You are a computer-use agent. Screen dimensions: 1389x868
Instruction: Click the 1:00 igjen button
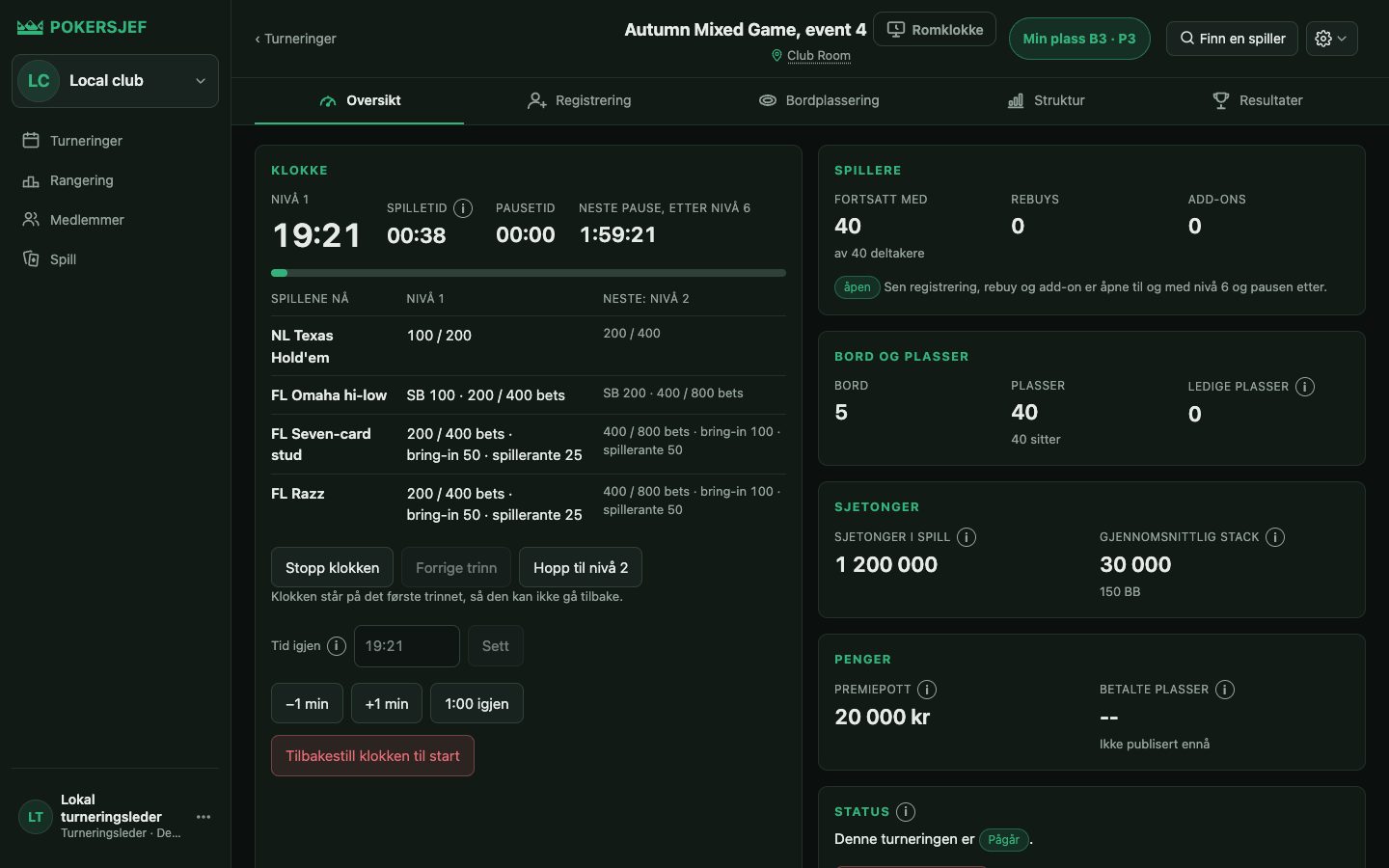(x=477, y=704)
